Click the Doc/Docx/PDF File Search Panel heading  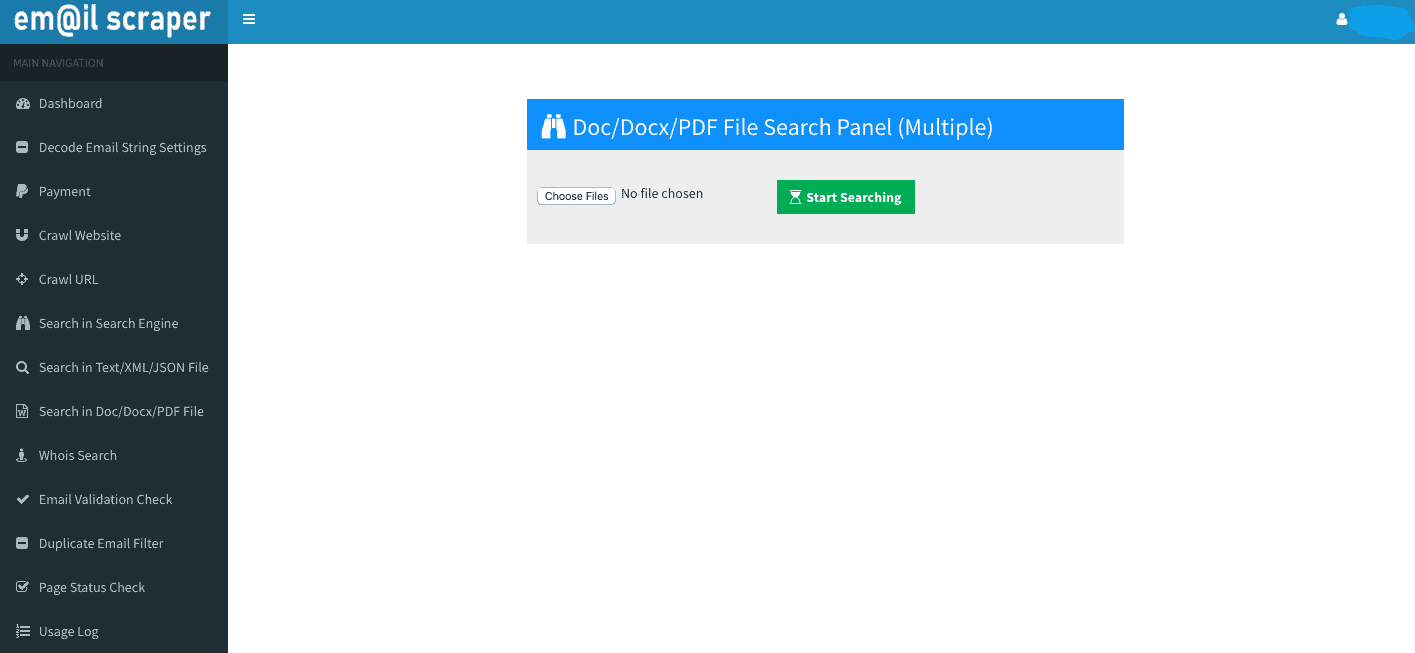pos(782,127)
